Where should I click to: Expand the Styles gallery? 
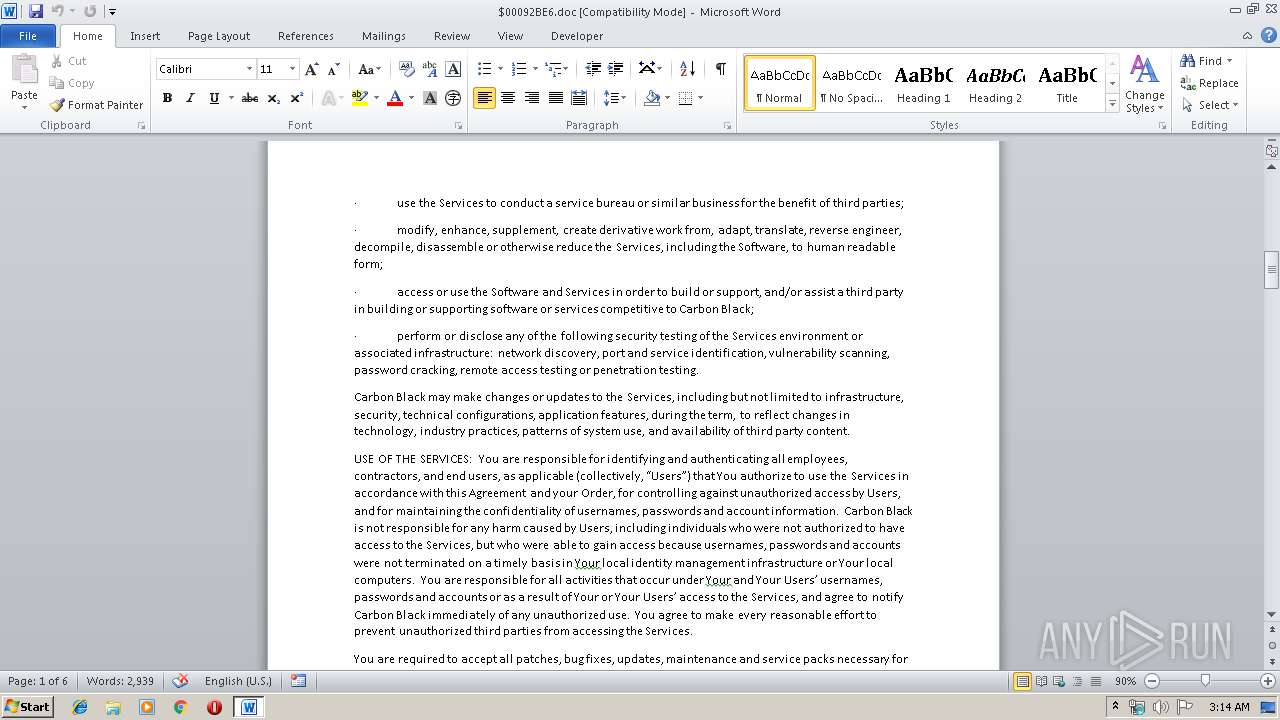tap(1112, 104)
